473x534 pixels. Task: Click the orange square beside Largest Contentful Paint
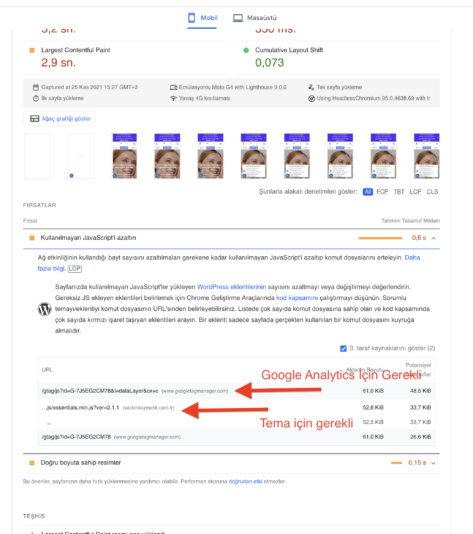point(32,50)
